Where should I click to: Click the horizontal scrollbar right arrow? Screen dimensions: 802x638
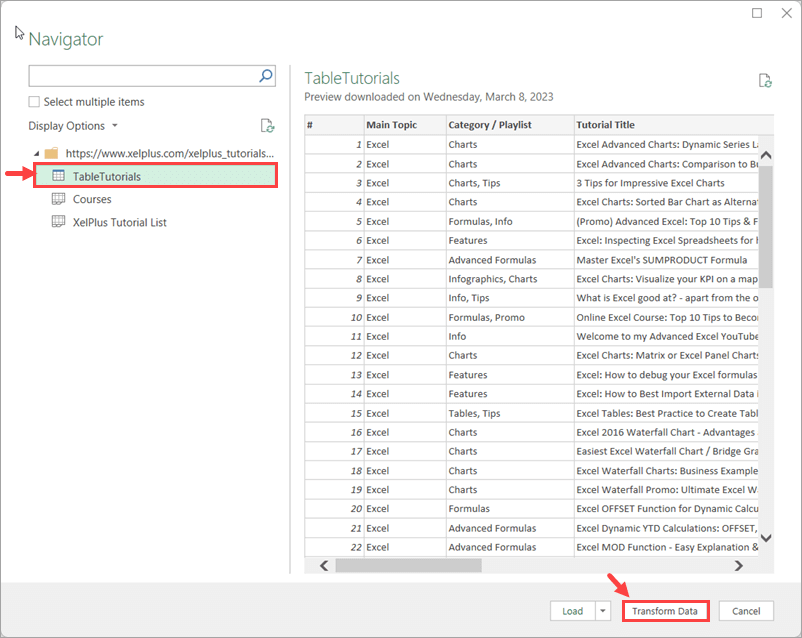coord(739,566)
